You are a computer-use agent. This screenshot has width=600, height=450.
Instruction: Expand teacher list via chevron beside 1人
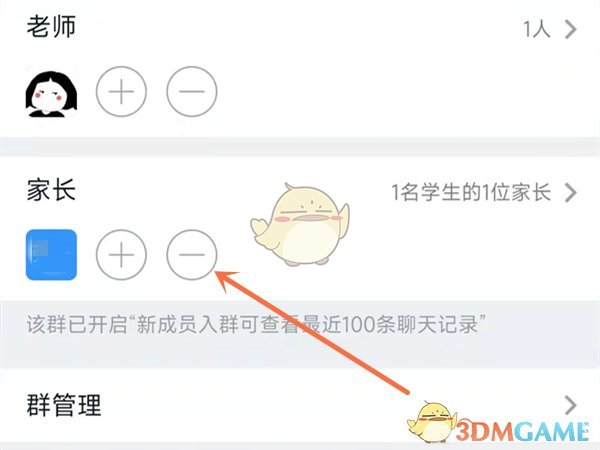tap(571, 29)
